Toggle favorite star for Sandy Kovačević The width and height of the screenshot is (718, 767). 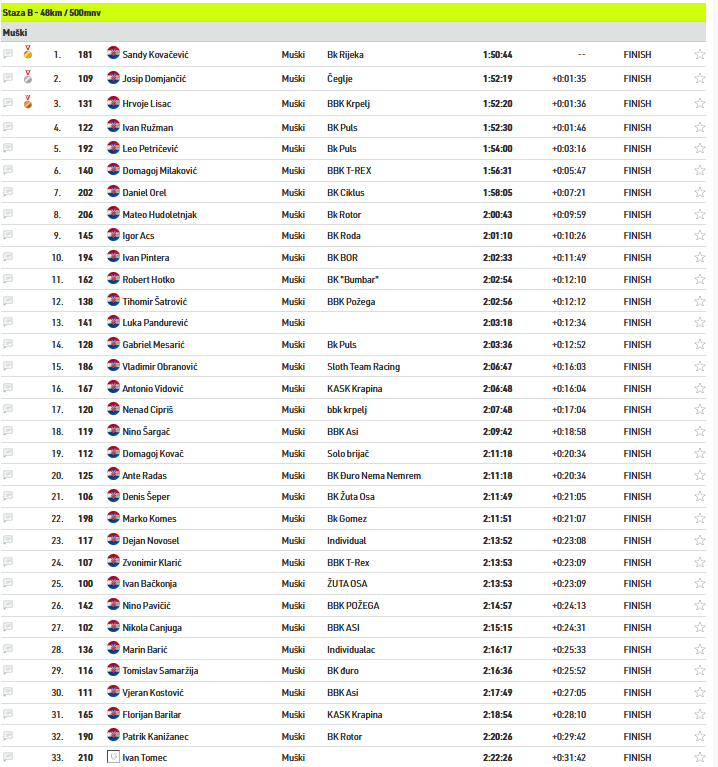point(700,55)
